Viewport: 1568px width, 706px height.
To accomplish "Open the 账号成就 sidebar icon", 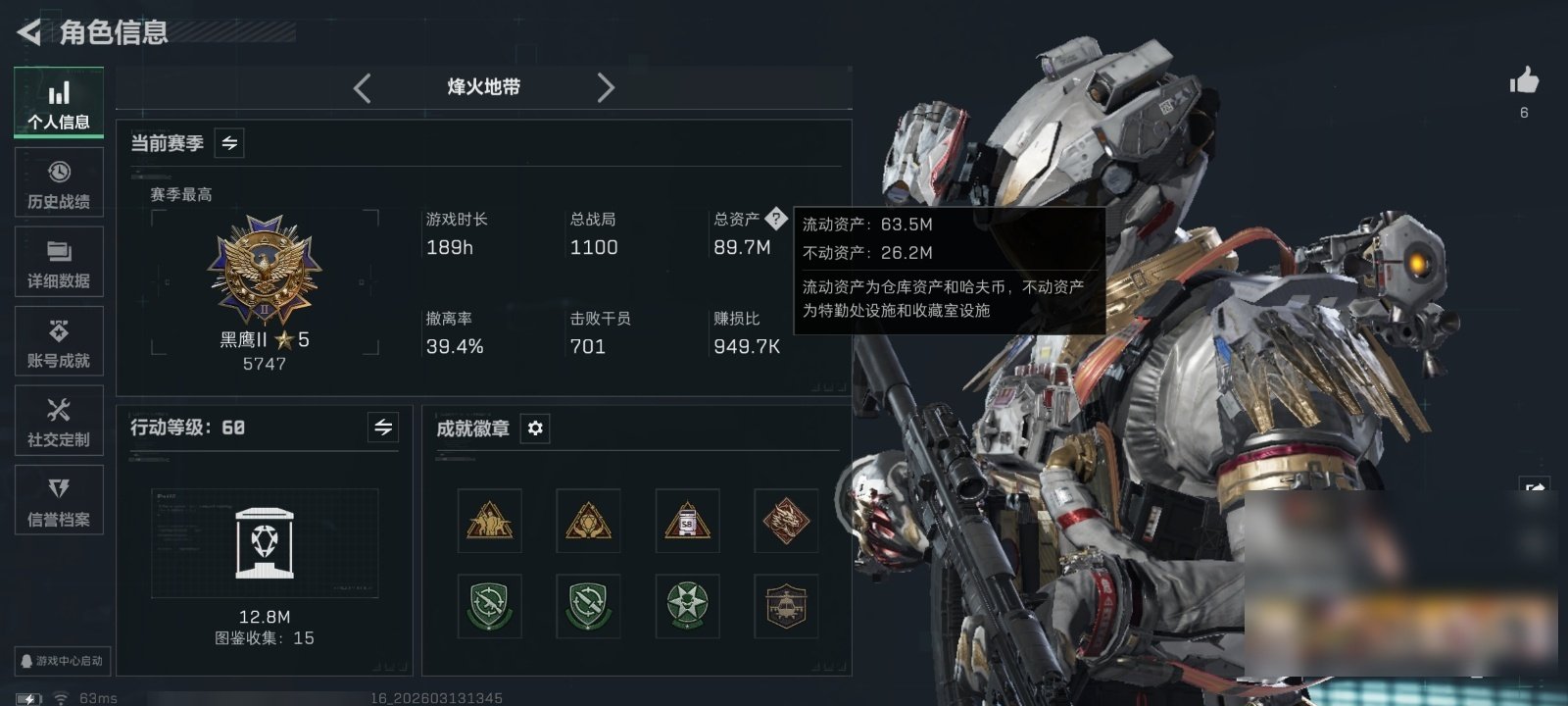I will point(59,341).
